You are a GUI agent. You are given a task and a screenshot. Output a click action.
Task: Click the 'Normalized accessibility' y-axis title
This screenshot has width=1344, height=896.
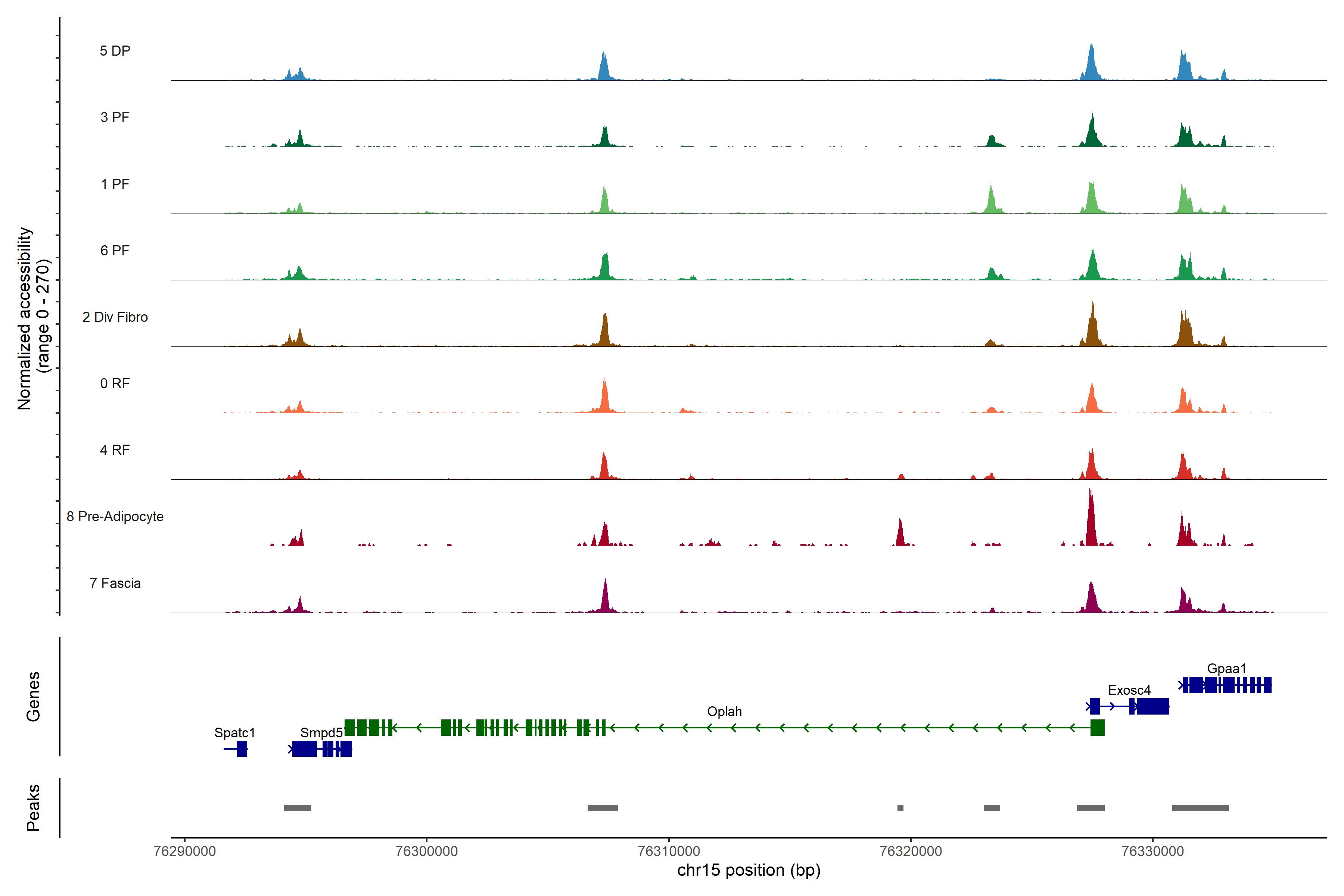[x=24, y=318]
